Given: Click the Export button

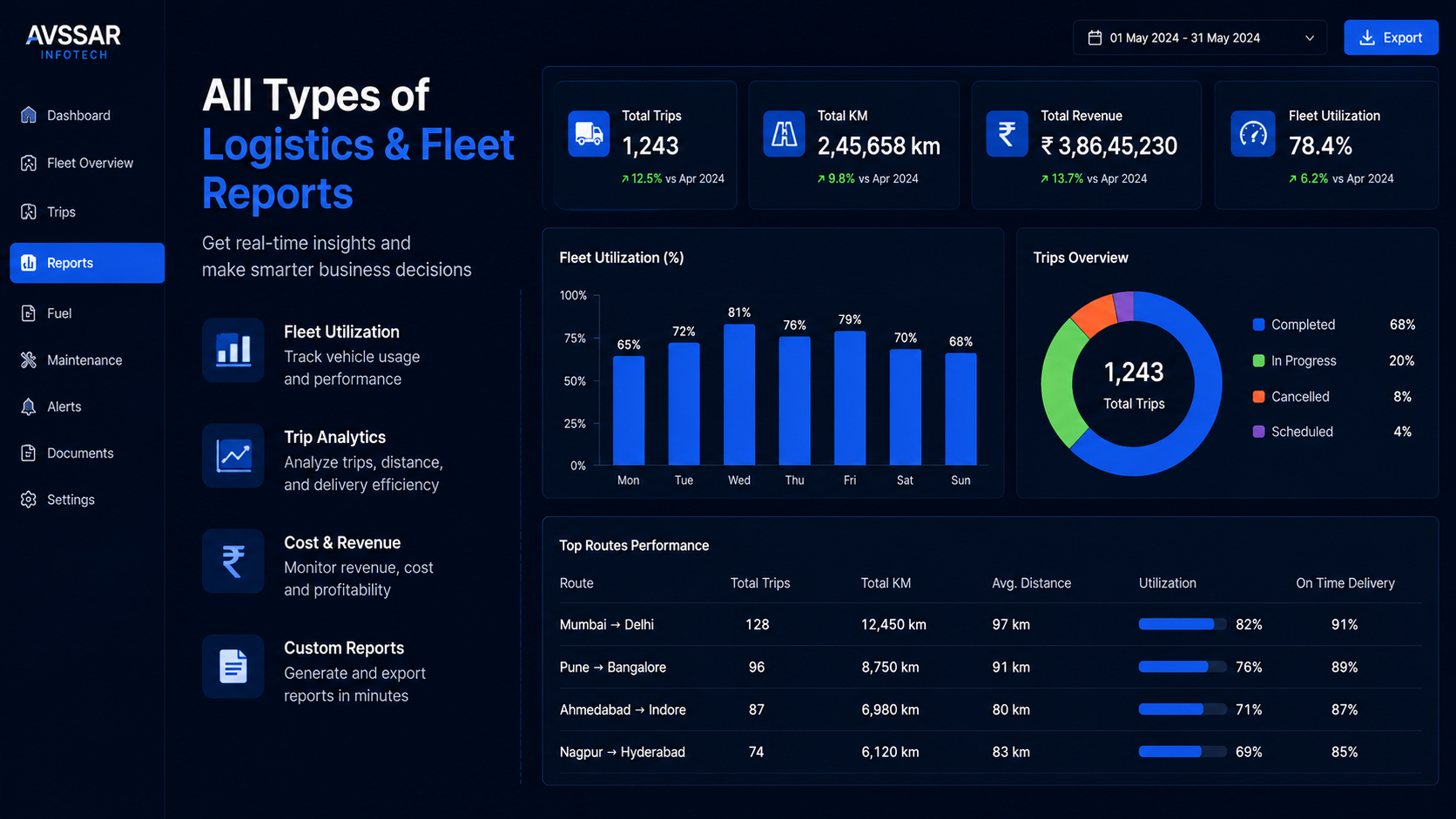Looking at the screenshot, I should point(1391,37).
